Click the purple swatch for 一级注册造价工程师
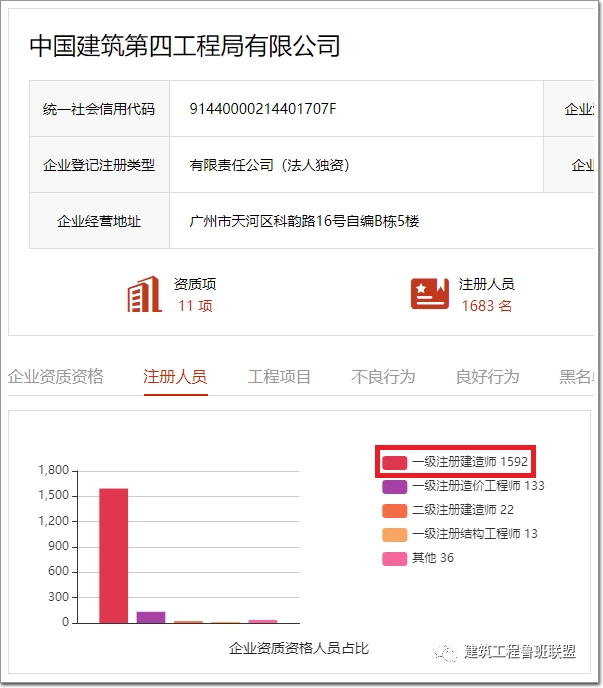This screenshot has width=603, height=688. click(395, 487)
